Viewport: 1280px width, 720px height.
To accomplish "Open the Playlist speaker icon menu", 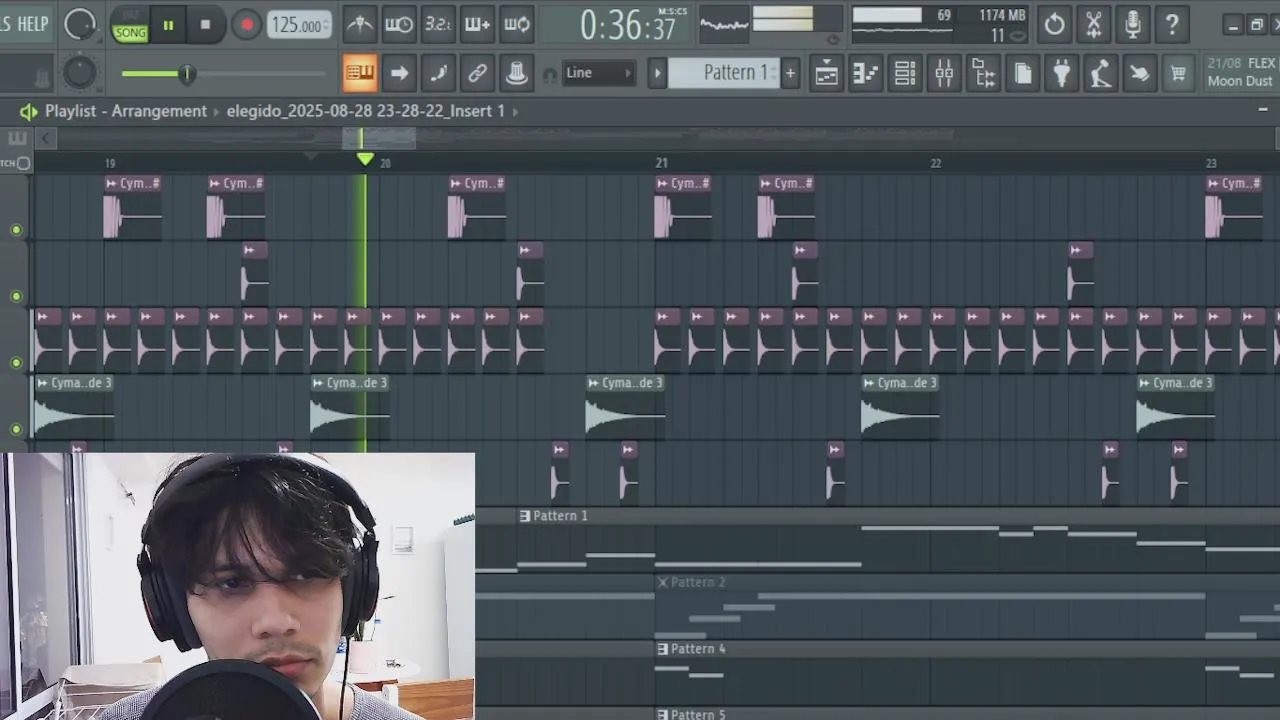I will coord(28,111).
